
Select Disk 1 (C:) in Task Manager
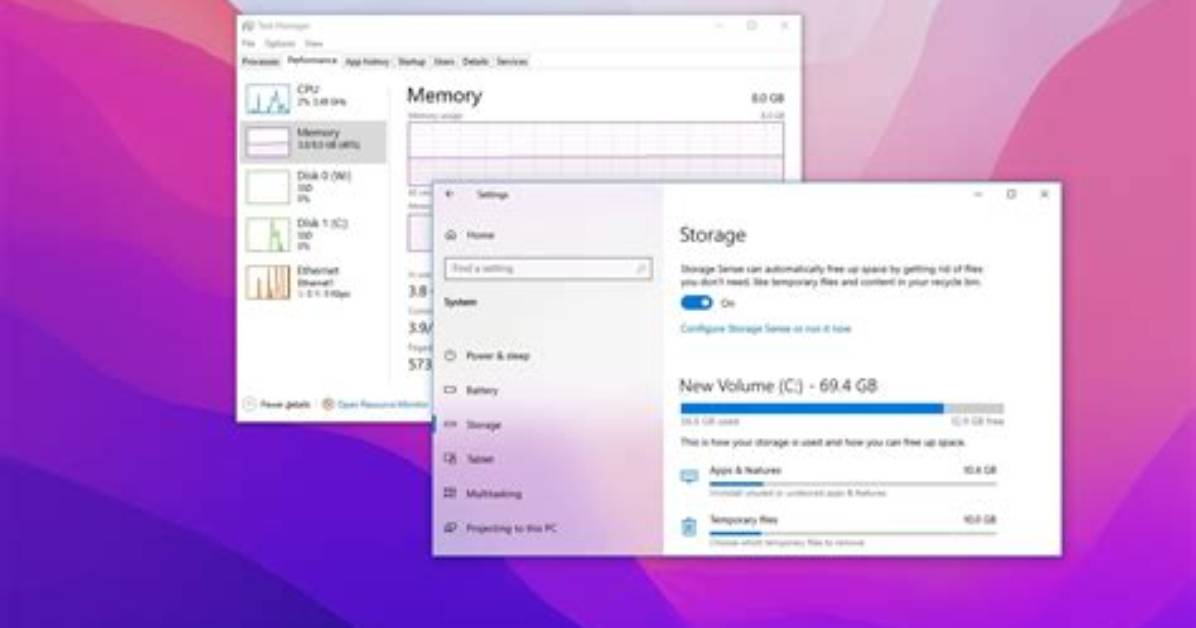pos(313,234)
